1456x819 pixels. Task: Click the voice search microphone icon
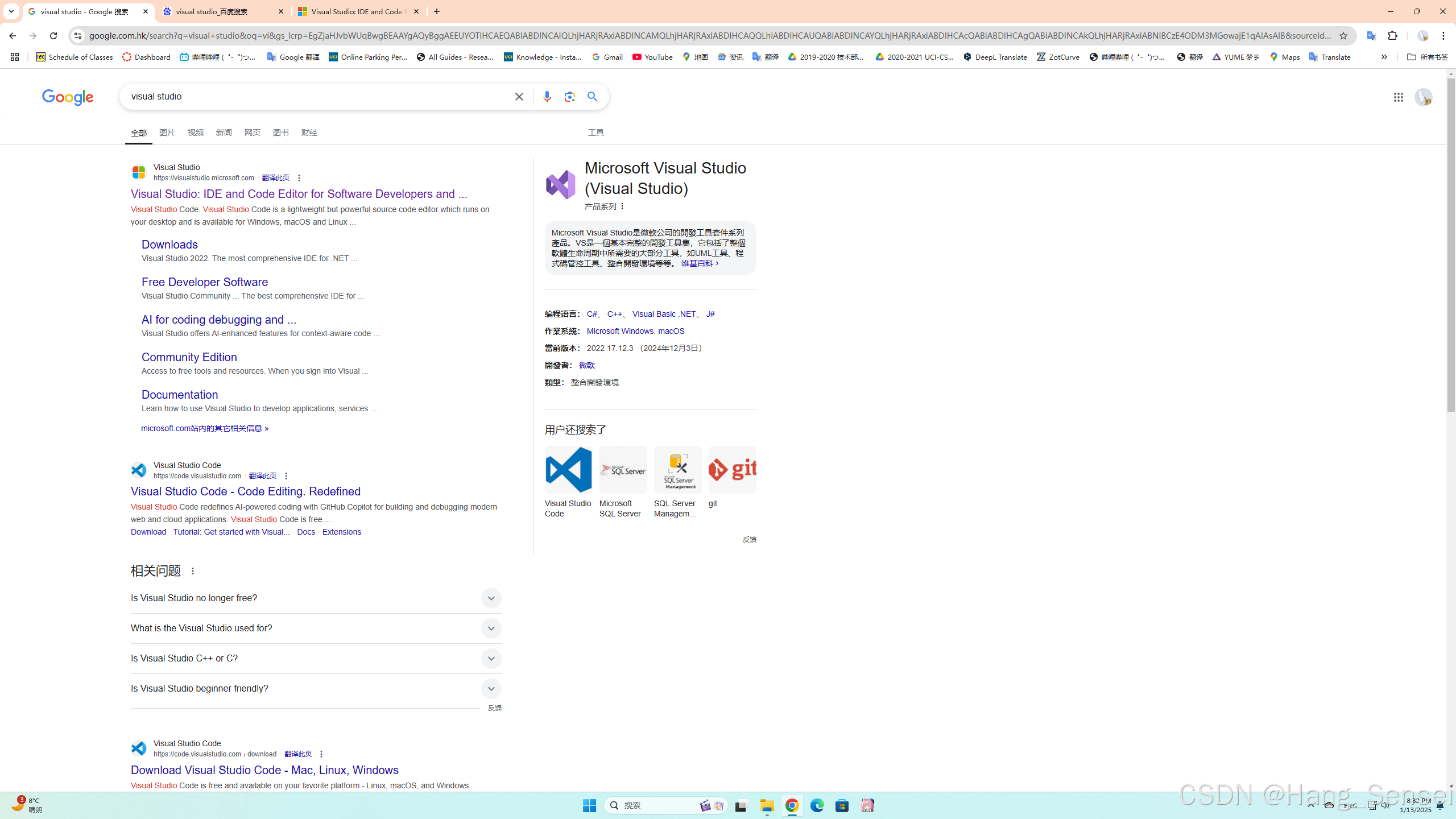tap(547, 97)
